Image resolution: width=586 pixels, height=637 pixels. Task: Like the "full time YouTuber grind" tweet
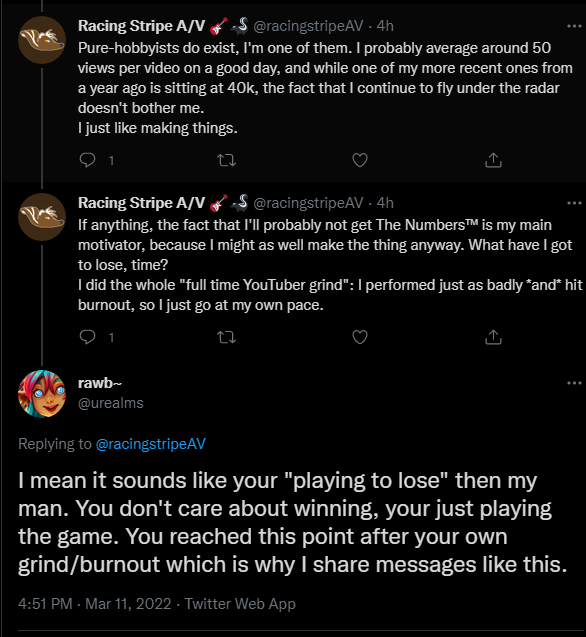pyautogui.click(x=360, y=337)
